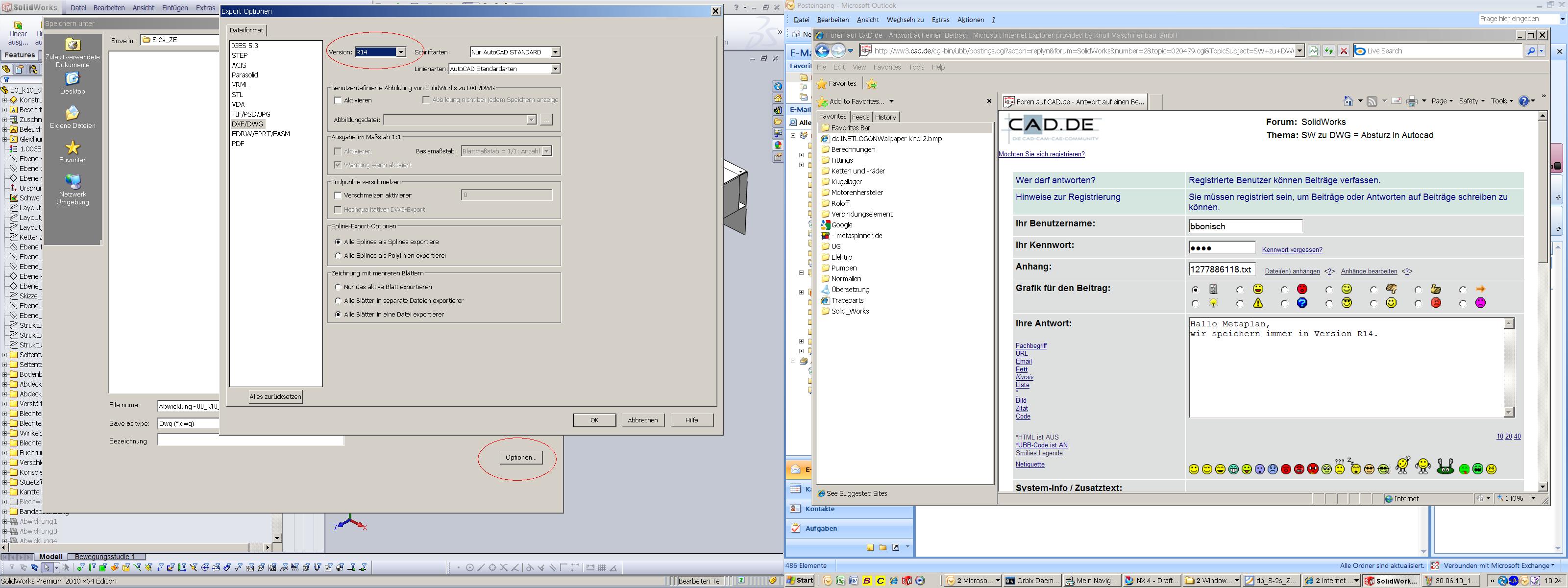Viewport: 1568px width, 588px height.
Task: Enable the Aktivieren mapping checkbox
Action: tap(339, 100)
